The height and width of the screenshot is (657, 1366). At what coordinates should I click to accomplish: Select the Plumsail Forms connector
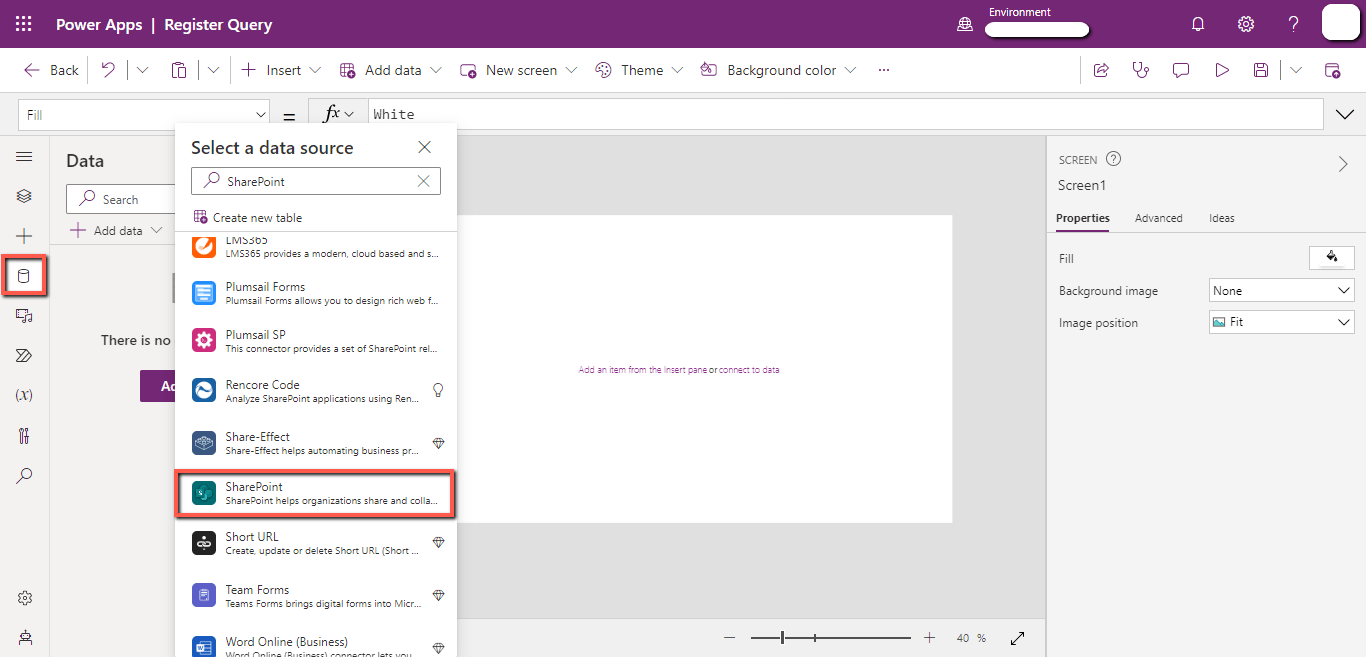tap(316, 293)
